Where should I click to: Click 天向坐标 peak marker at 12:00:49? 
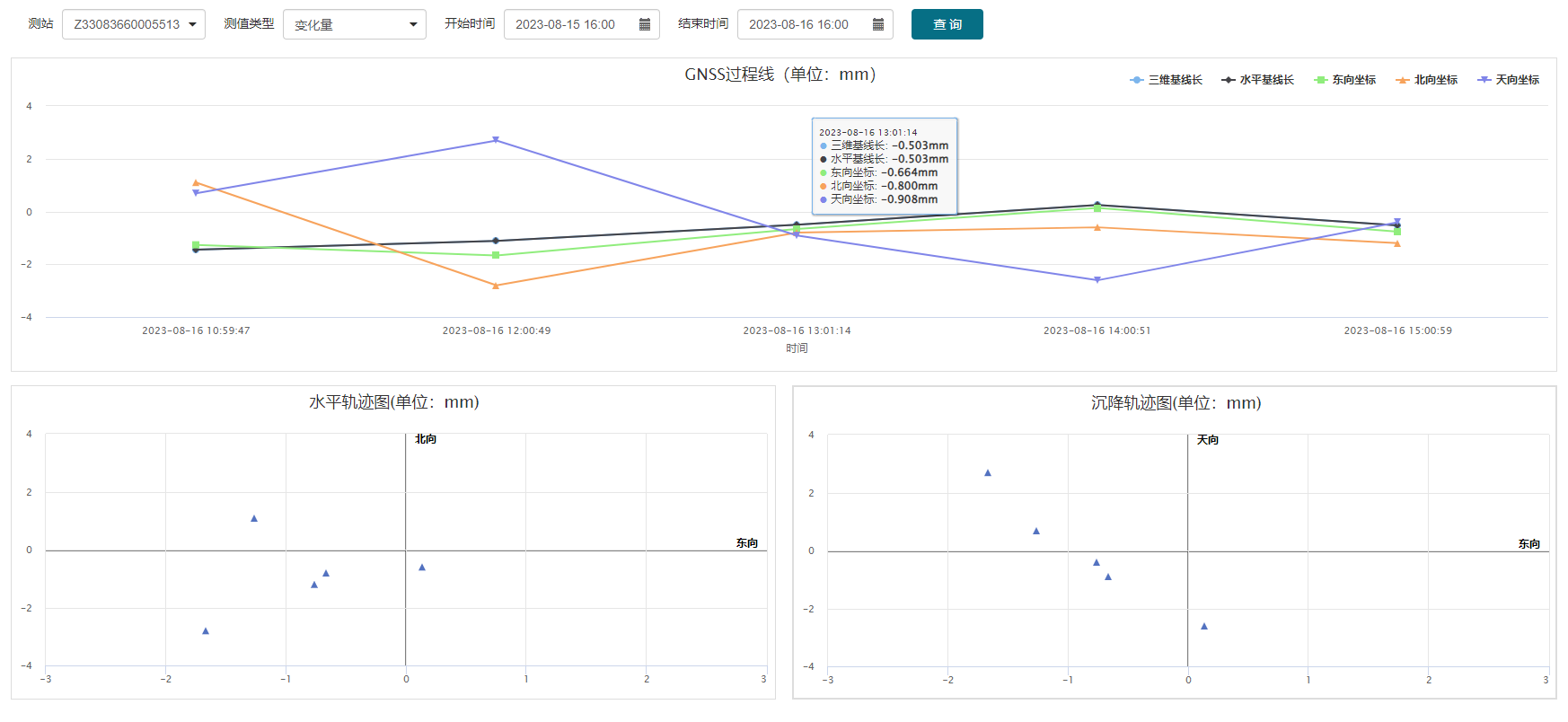[x=496, y=140]
